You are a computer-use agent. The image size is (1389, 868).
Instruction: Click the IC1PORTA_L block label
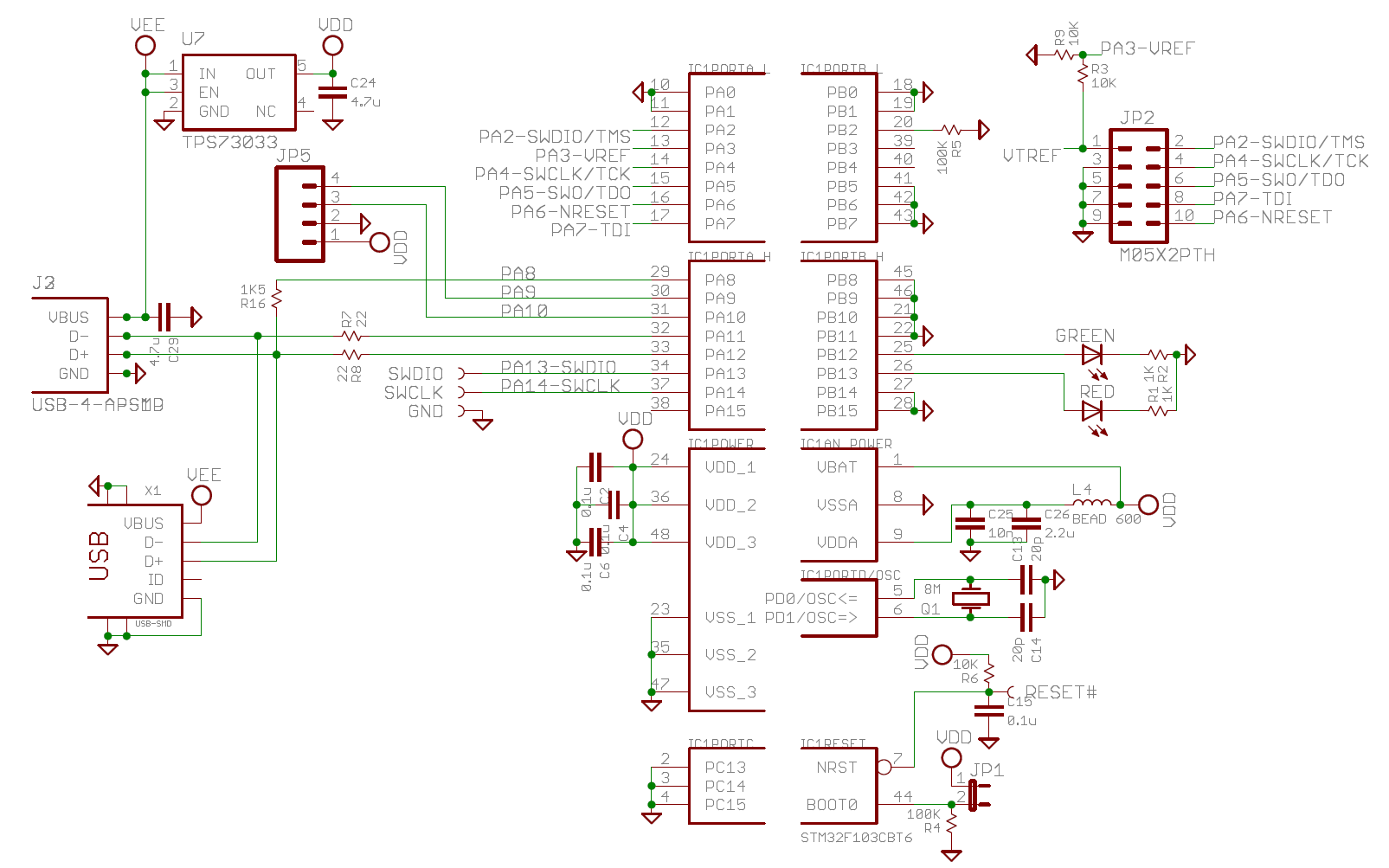[x=728, y=68]
